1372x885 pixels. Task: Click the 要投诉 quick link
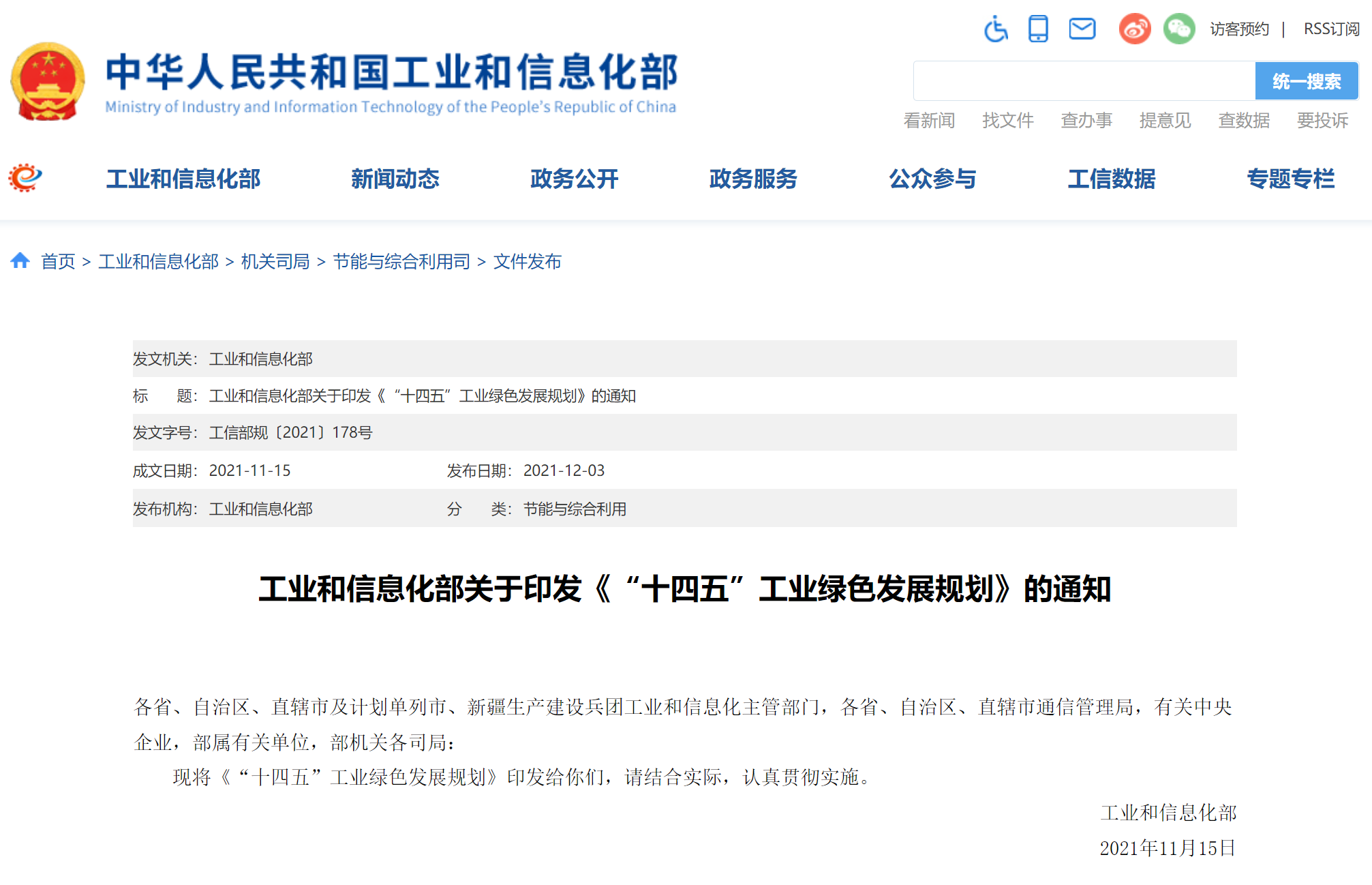click(x=1322, y=121)
